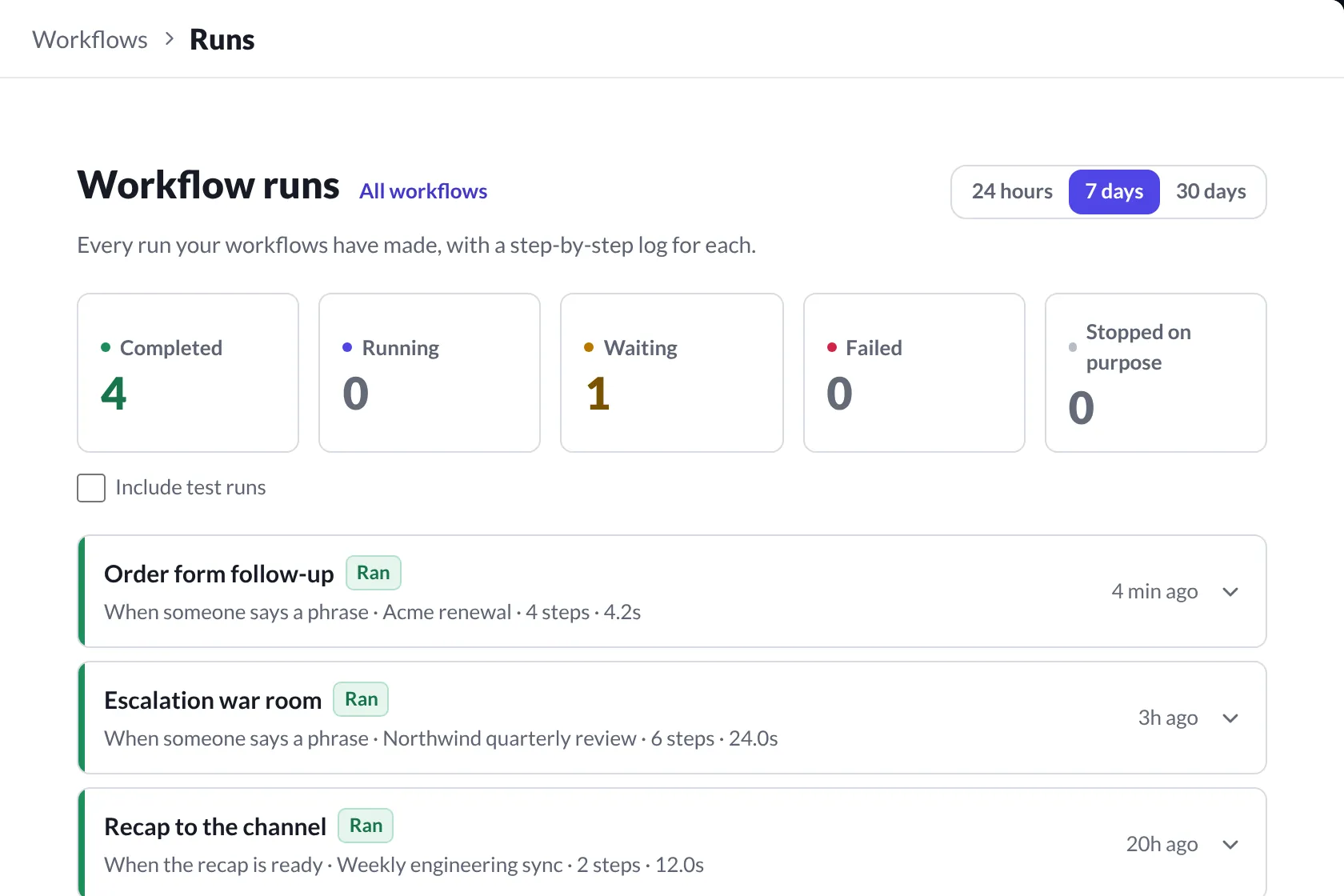Click the Weekly engineering sync details line

pyautogui.click(x=404, y=865)
